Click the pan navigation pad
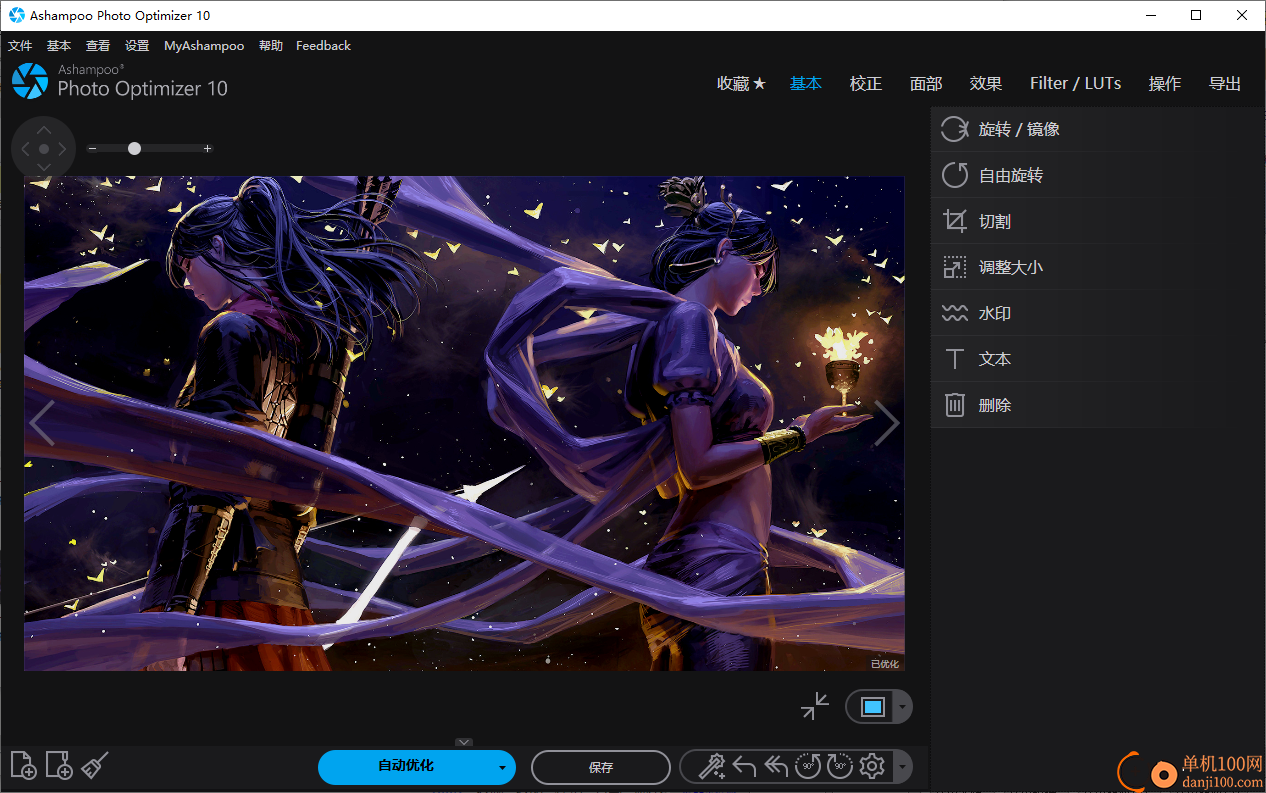The image size is (1266, 793). pos(43,149)
